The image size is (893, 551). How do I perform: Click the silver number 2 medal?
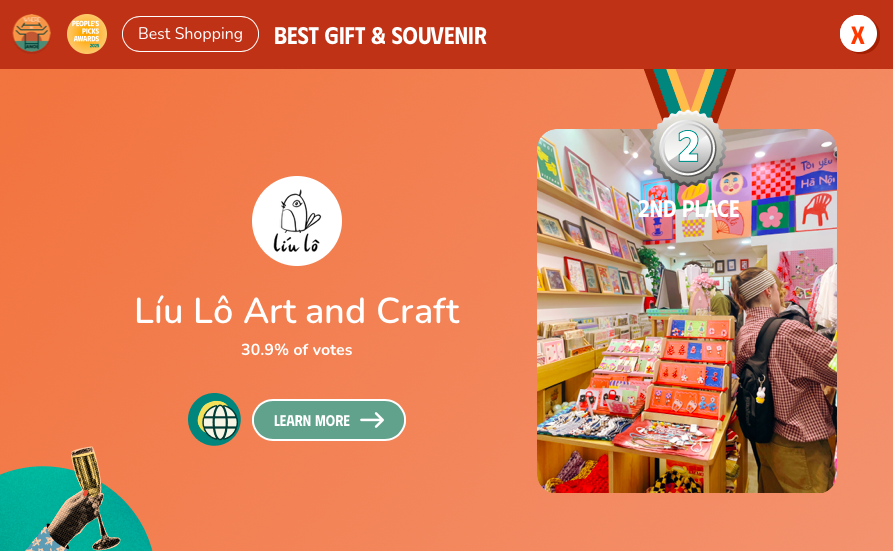click(x=688, y=147)
